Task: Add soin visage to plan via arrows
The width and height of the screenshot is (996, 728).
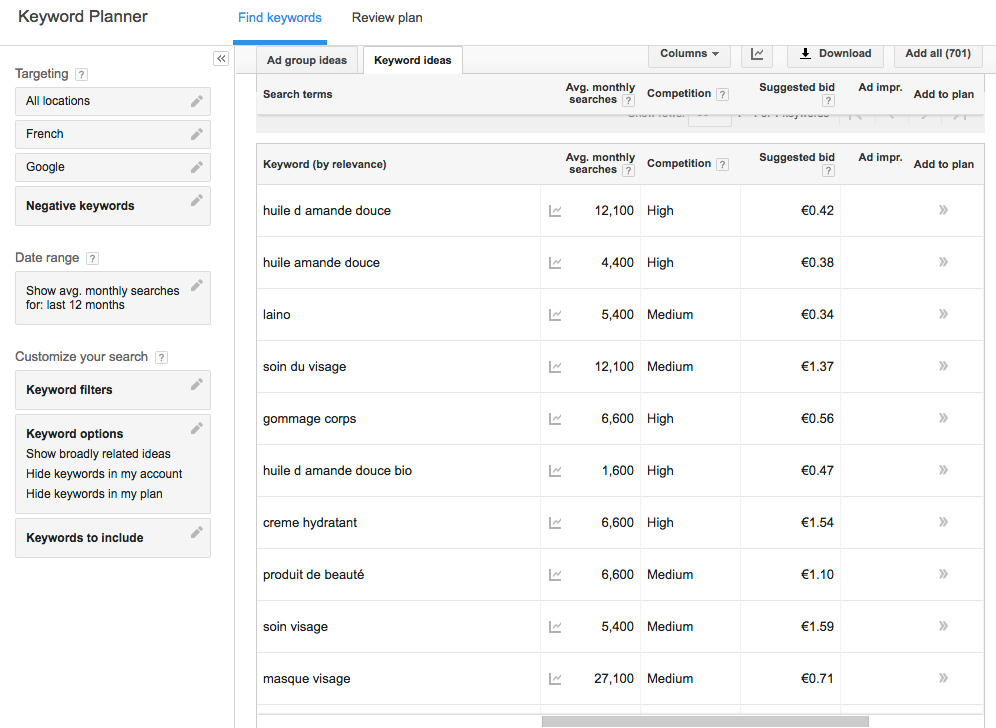Action: coord(943,626)
